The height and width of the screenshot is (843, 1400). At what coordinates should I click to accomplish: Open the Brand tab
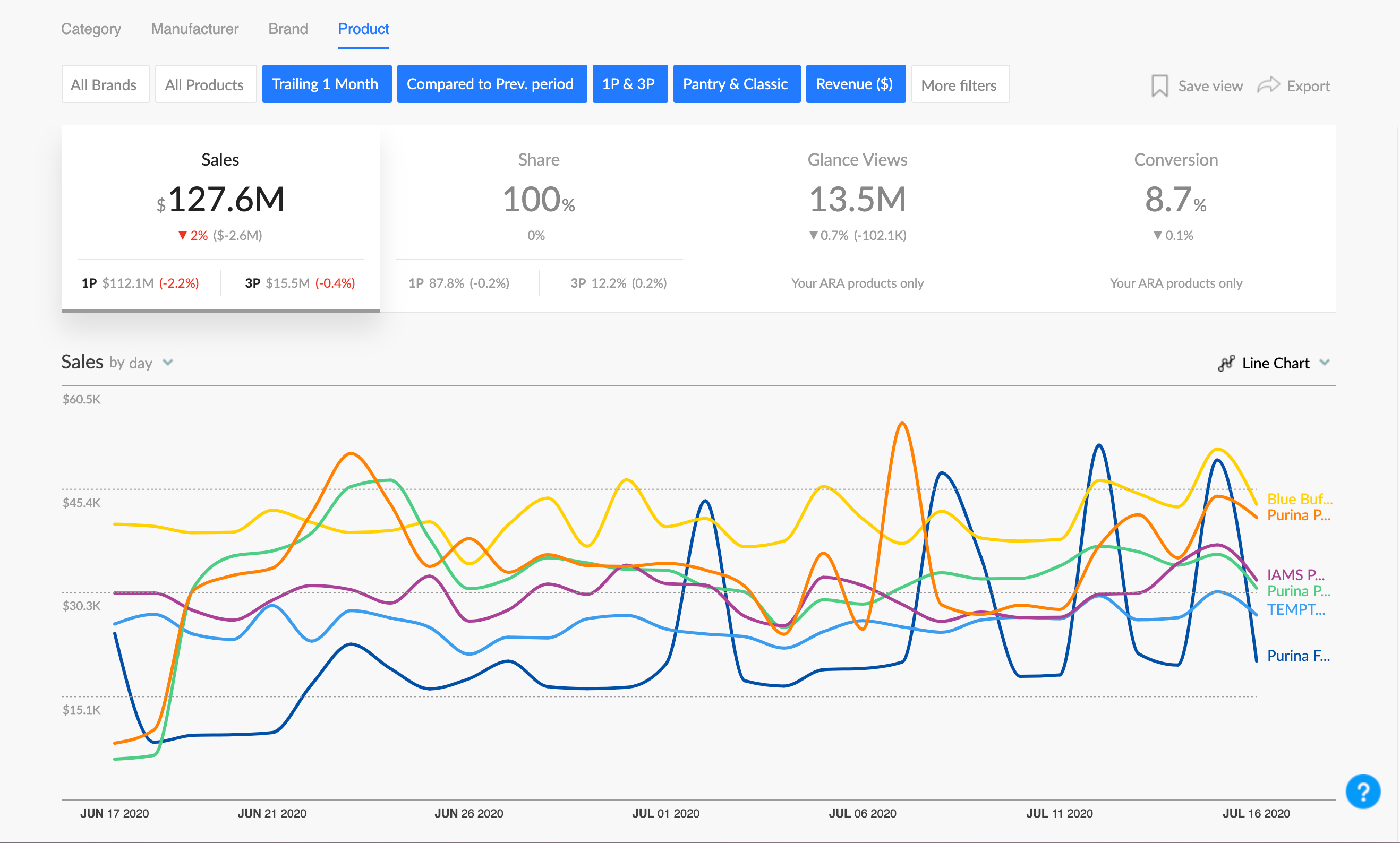(287, 29)
